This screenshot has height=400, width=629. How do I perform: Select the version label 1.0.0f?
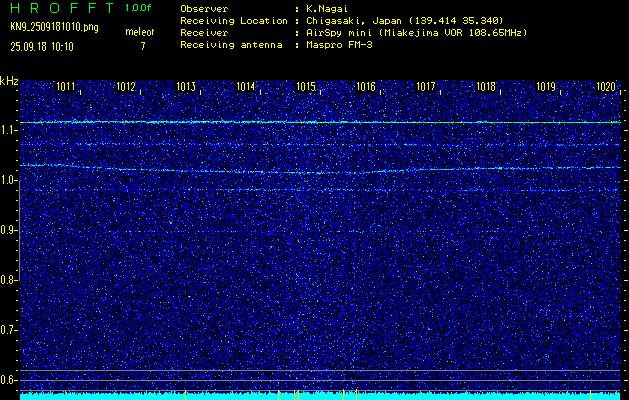138,8
